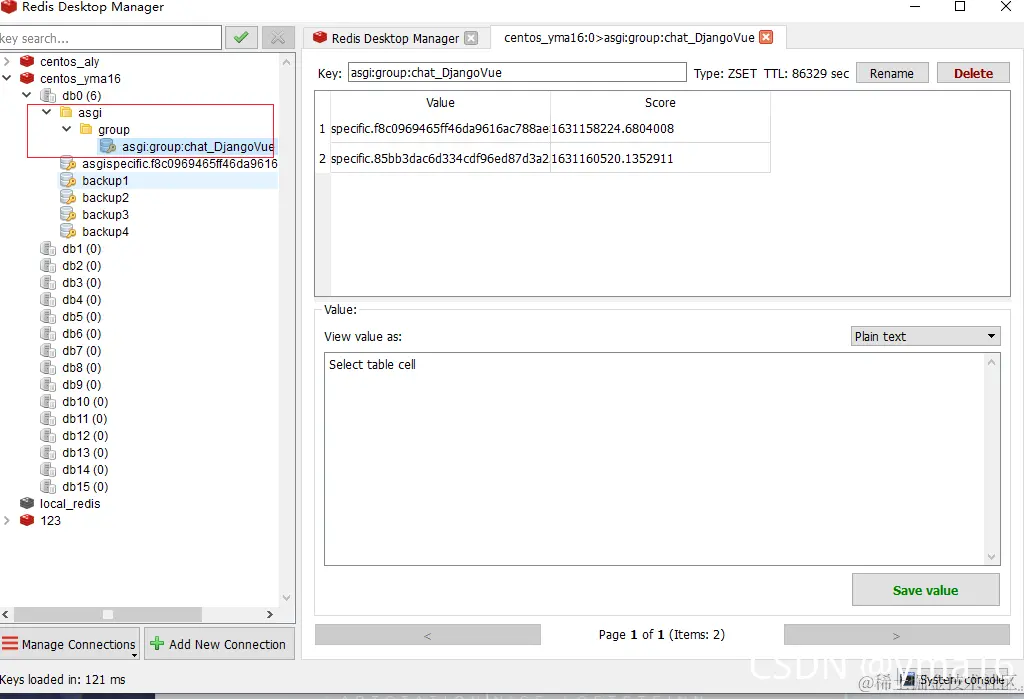Expand the centos_aly connection
This screenshot has width=1024, height=699.
pyautogui.click(x=7, y=61)
